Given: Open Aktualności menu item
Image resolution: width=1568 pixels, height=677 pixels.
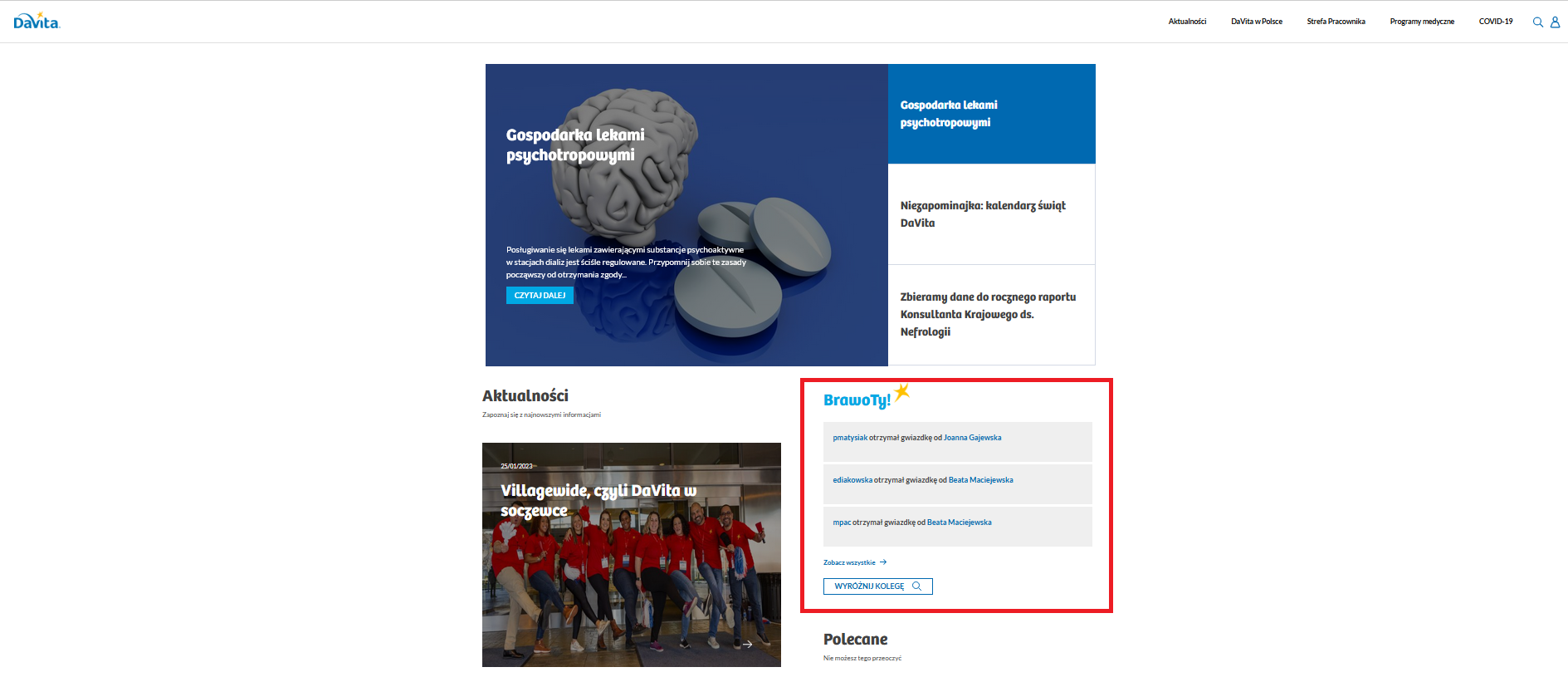Looking at the screenshot, I should (1187, 22).
